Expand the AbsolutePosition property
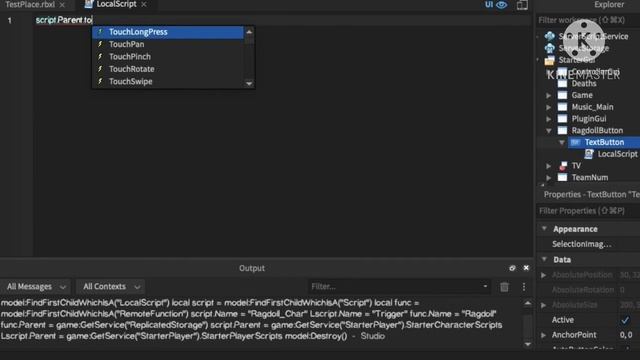 pos(543,275)
